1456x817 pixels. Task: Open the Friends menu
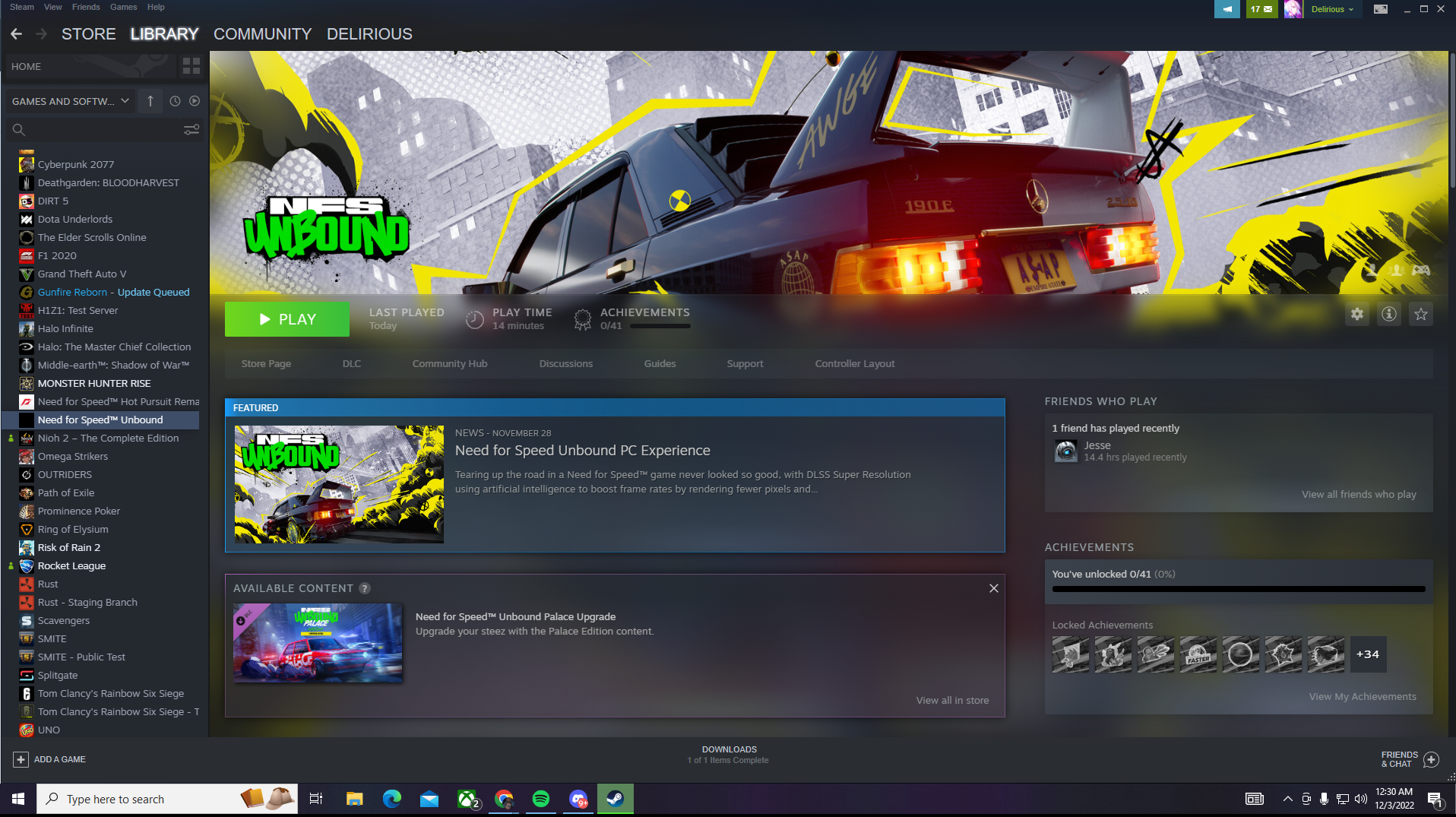[x=86, y=7]
